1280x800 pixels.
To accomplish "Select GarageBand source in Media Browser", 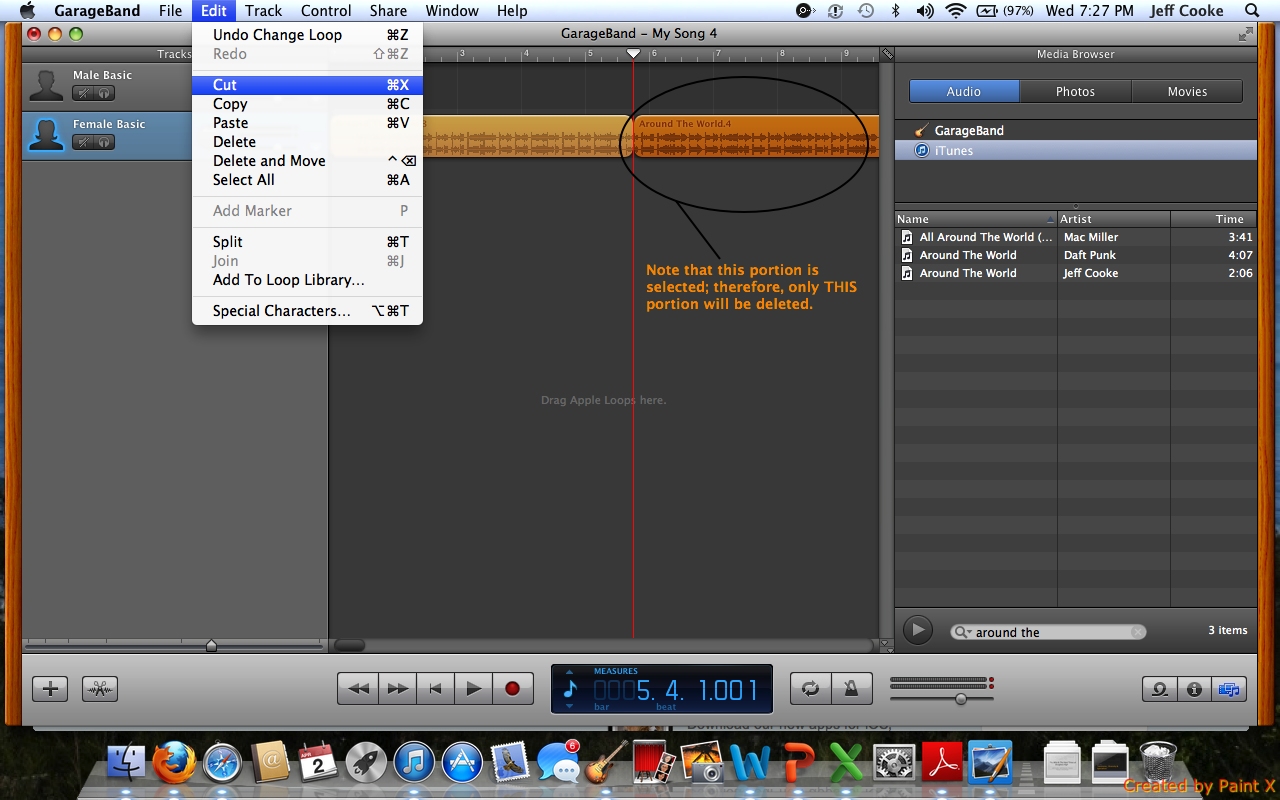I will pos(1076,131).
